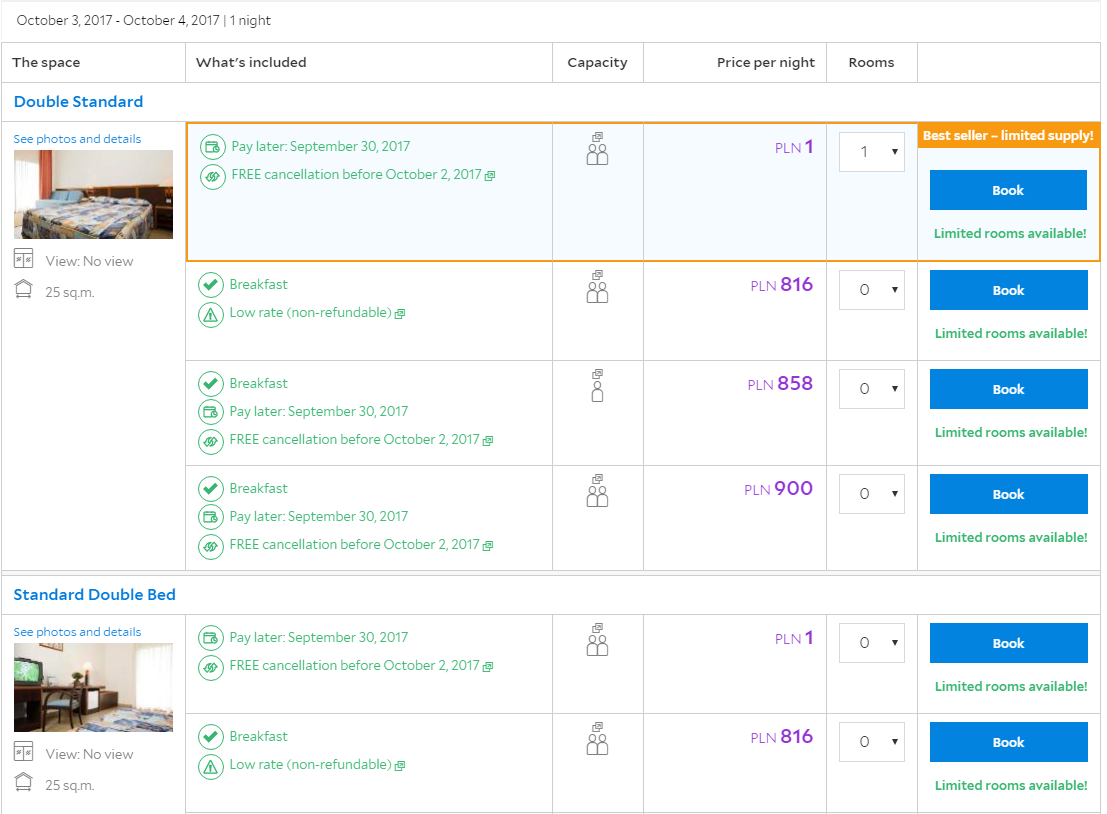
Task: Open rooms dropdown for PLN 858 rate
Action: click(871, 389)
